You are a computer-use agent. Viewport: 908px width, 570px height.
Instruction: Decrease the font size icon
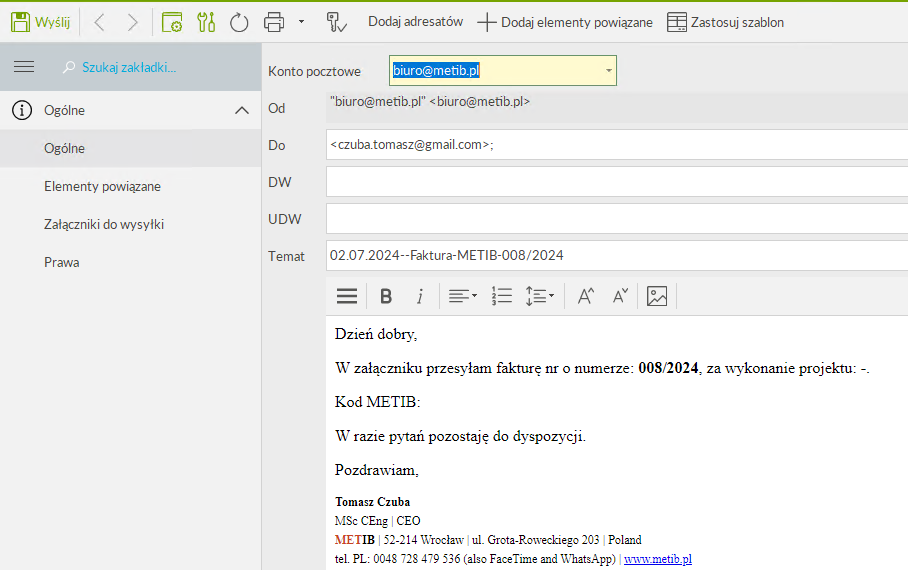(x=620, y=296)
